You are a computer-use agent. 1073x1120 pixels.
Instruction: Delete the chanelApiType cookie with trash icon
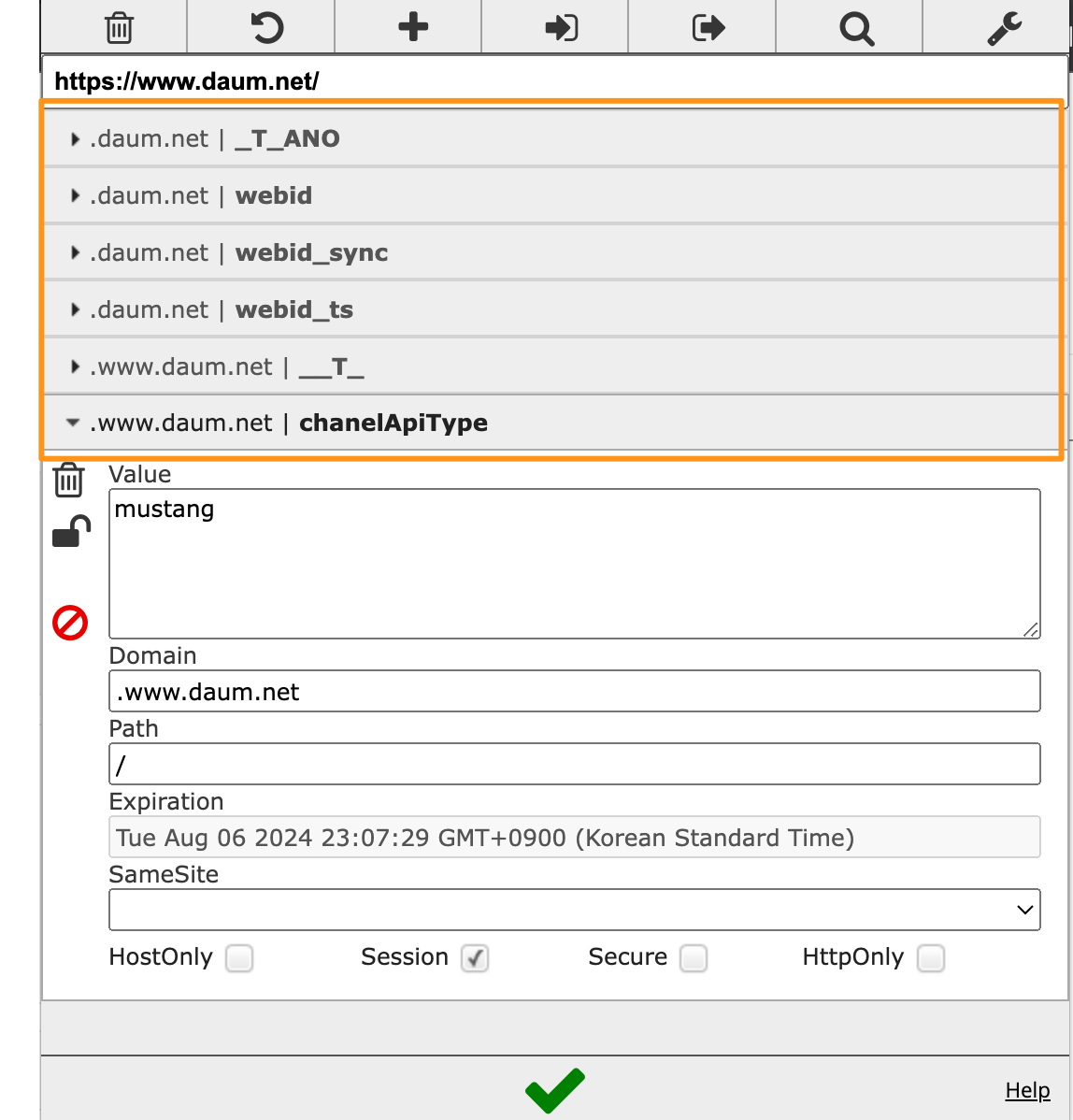(x=69, y=480)
